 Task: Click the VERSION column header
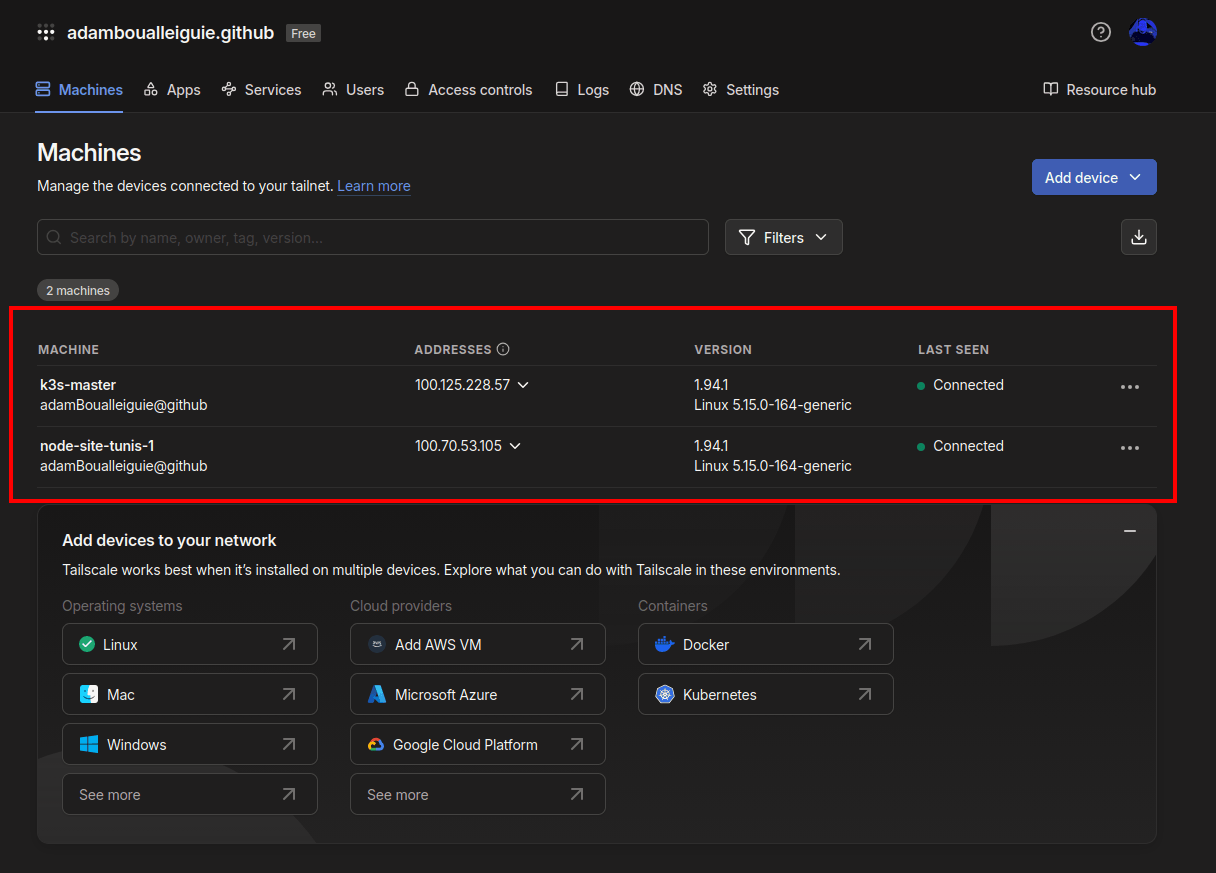pos(723,349)
